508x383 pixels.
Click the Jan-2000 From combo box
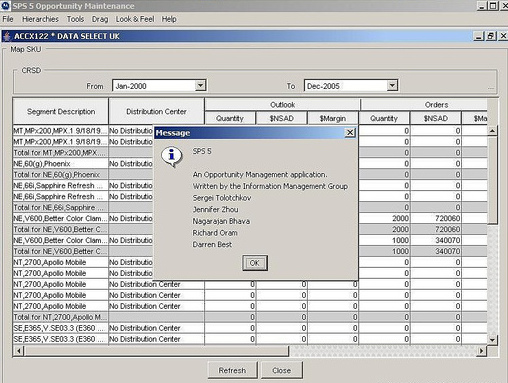point(159,86)
